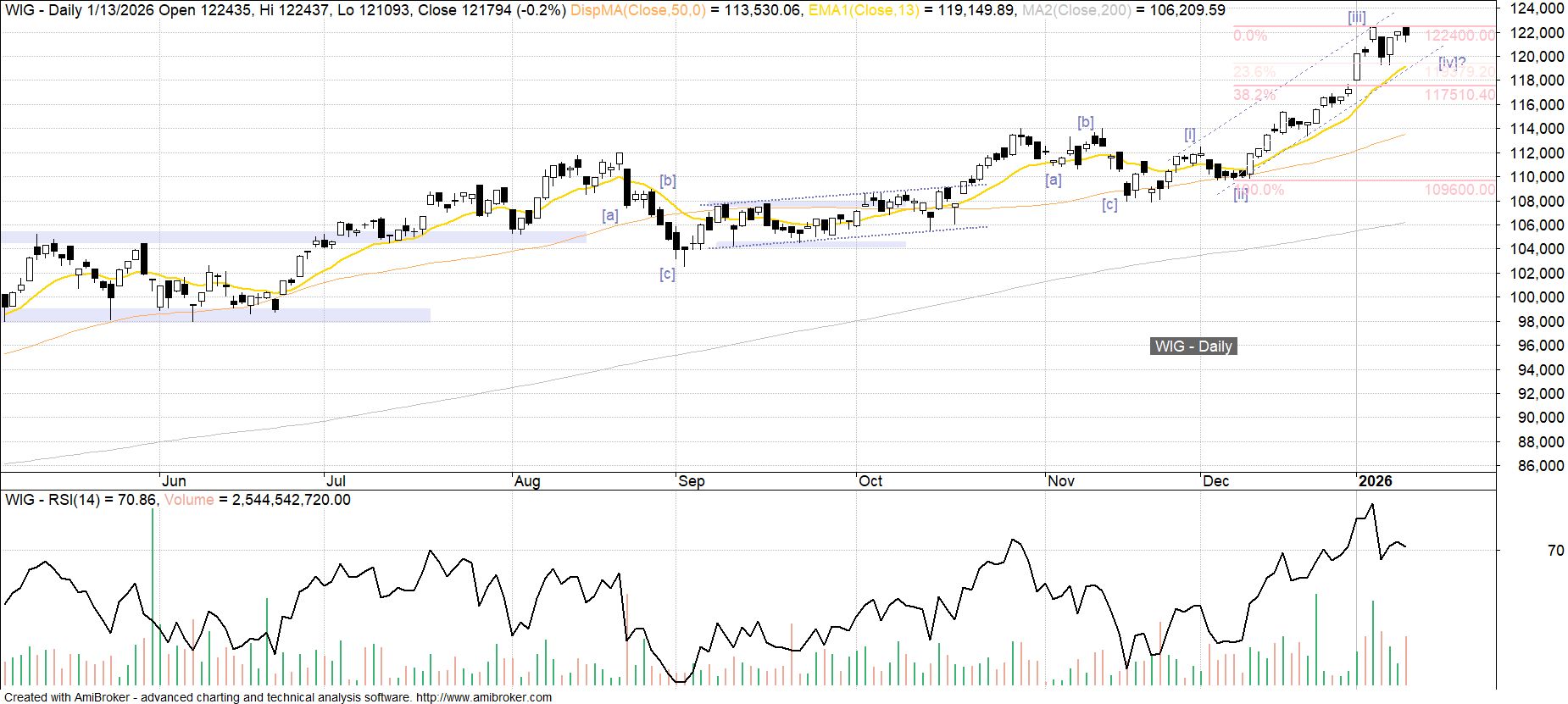Select the 0.0% Fibonacci level label
Viewport: 1568px width, 704px height.
tap(1250, 36)
